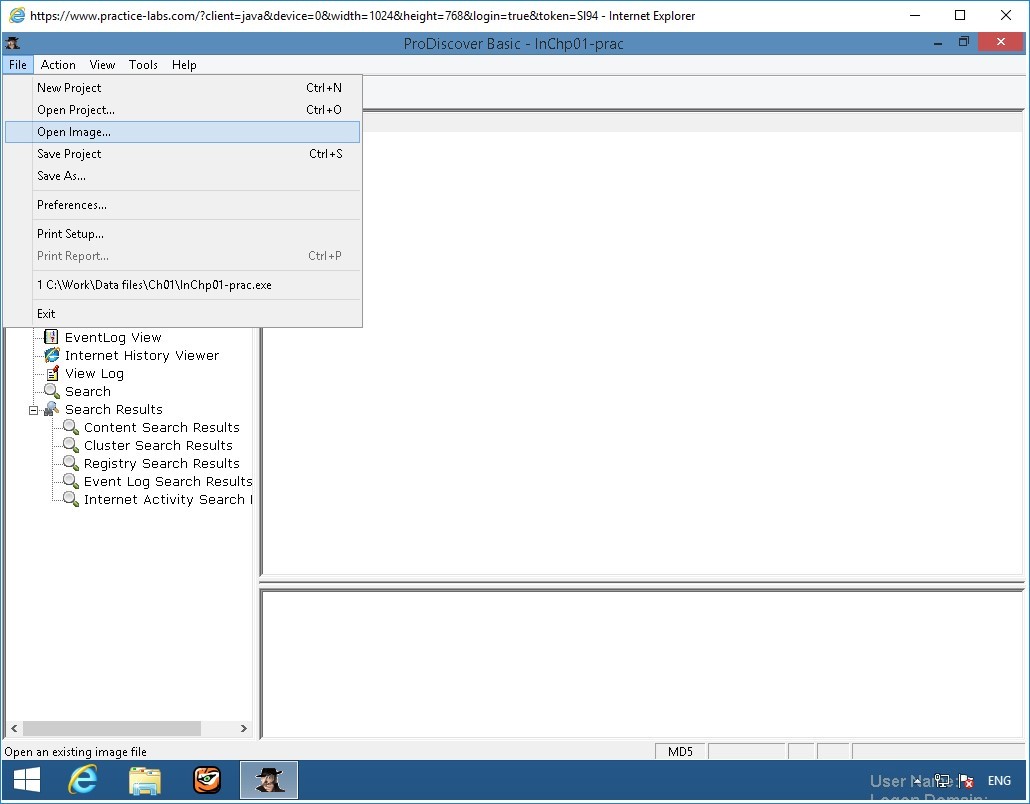
Task: Click the orange masked-face taskbar app
Action: [x=207, y=780]
